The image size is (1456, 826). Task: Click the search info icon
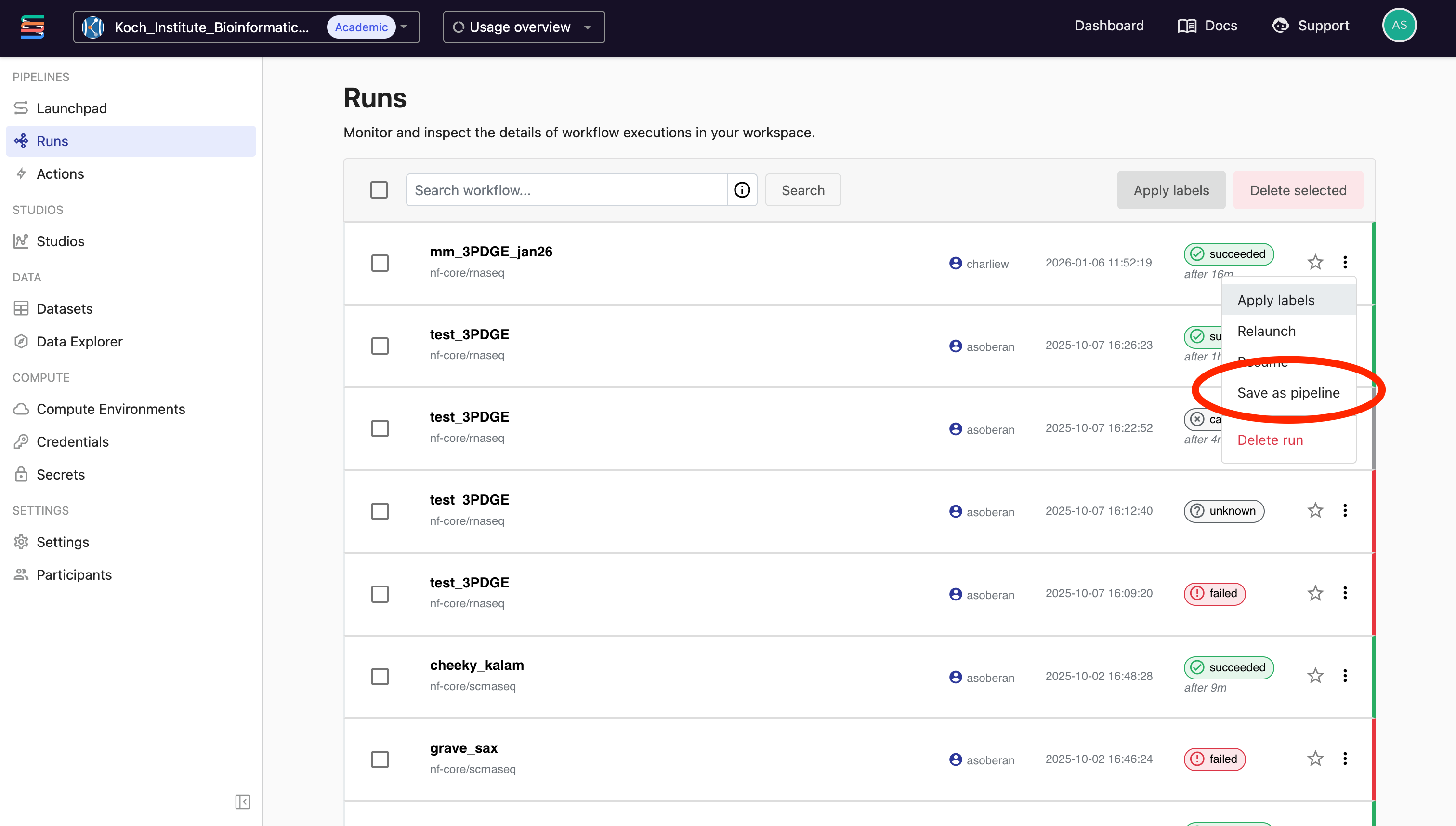(x=742, y=190)
